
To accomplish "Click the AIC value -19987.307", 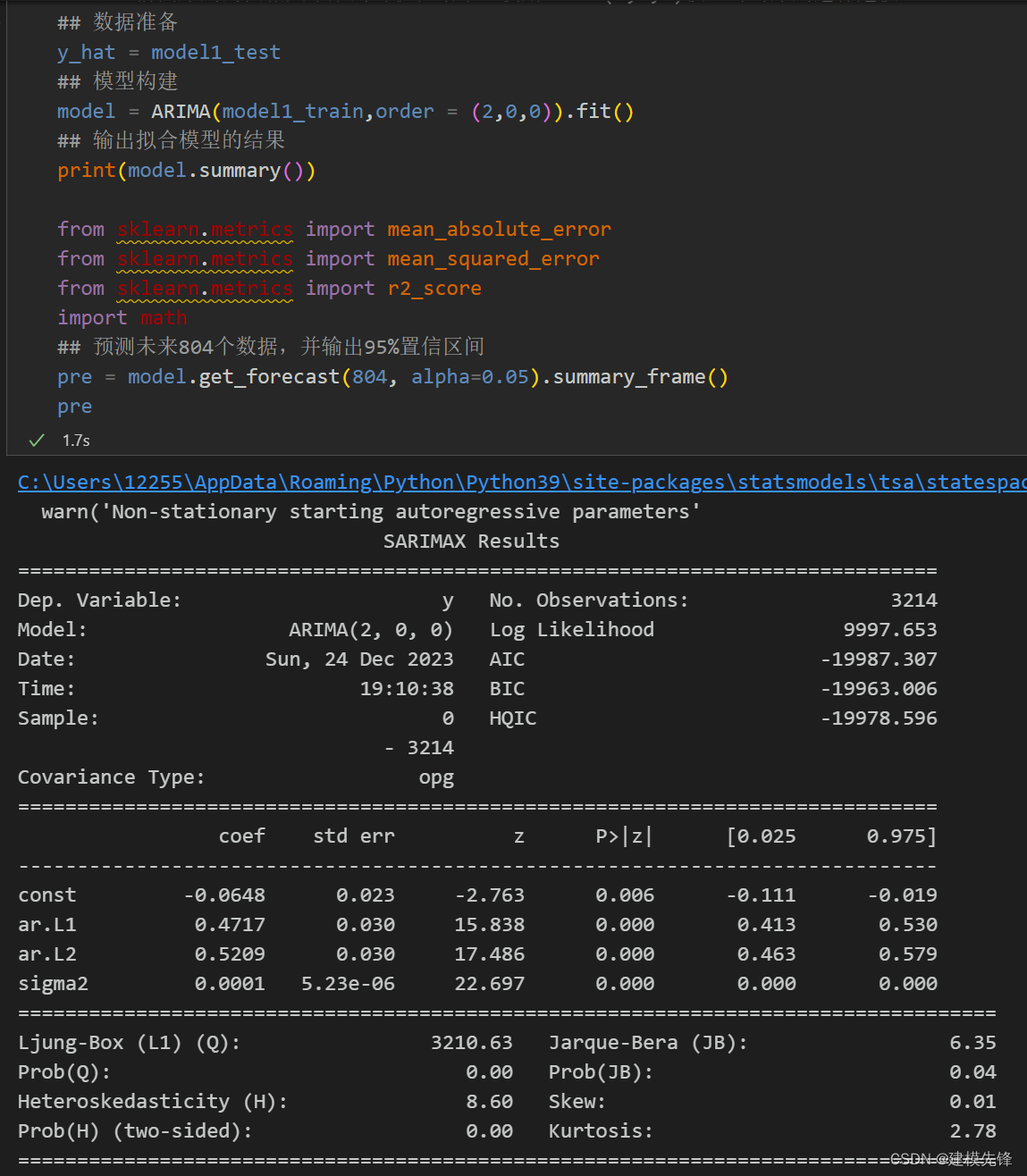I will coord(879,659).
